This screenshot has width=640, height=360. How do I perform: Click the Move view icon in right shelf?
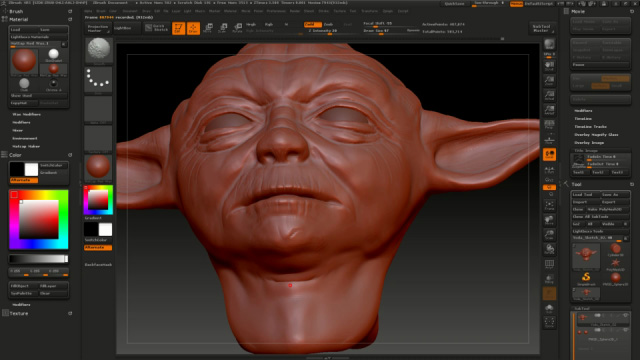click(549, 220)
